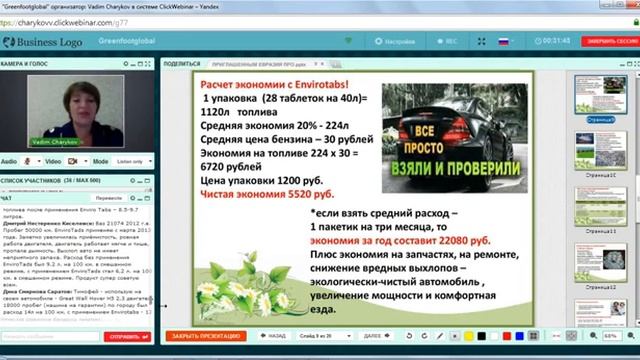Click the redo arrow in drawing toolbar
The image size is (640, 360).
pos(424,336)
